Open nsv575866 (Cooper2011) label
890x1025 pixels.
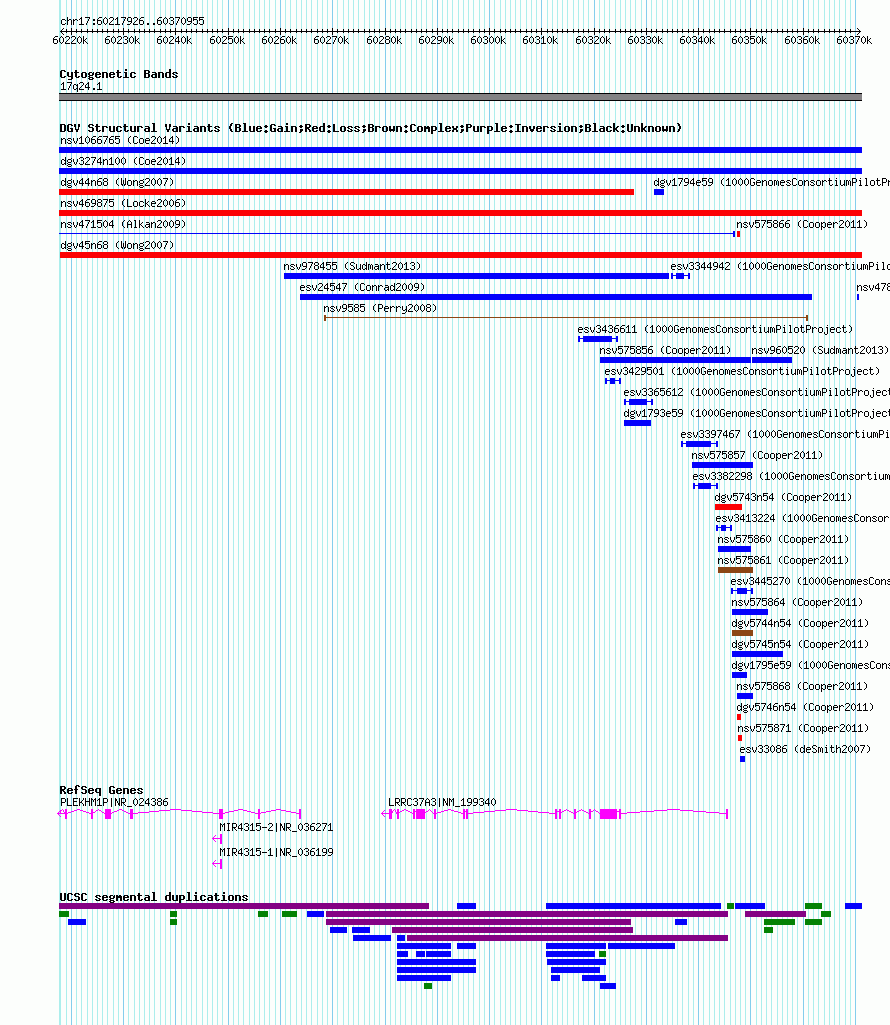pyautogui.click(x=802, y=224)
